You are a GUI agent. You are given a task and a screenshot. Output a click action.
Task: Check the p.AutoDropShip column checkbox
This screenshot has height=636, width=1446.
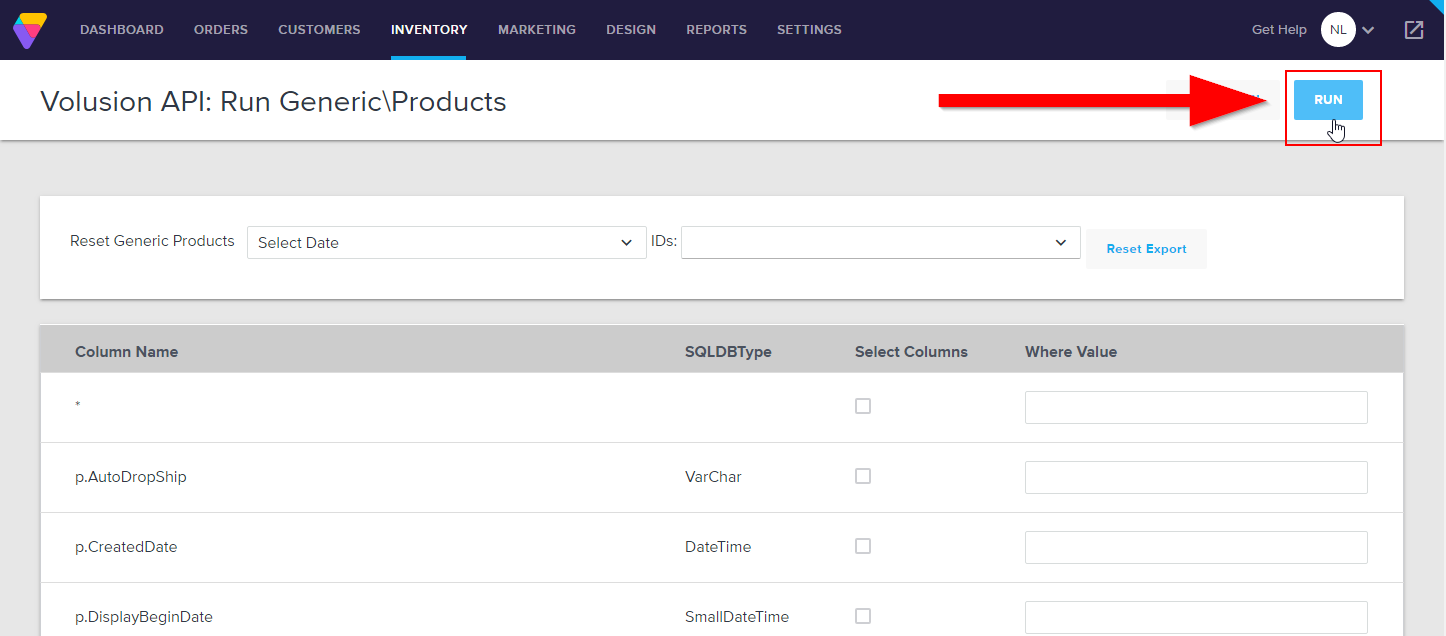[x=863, y=476]
